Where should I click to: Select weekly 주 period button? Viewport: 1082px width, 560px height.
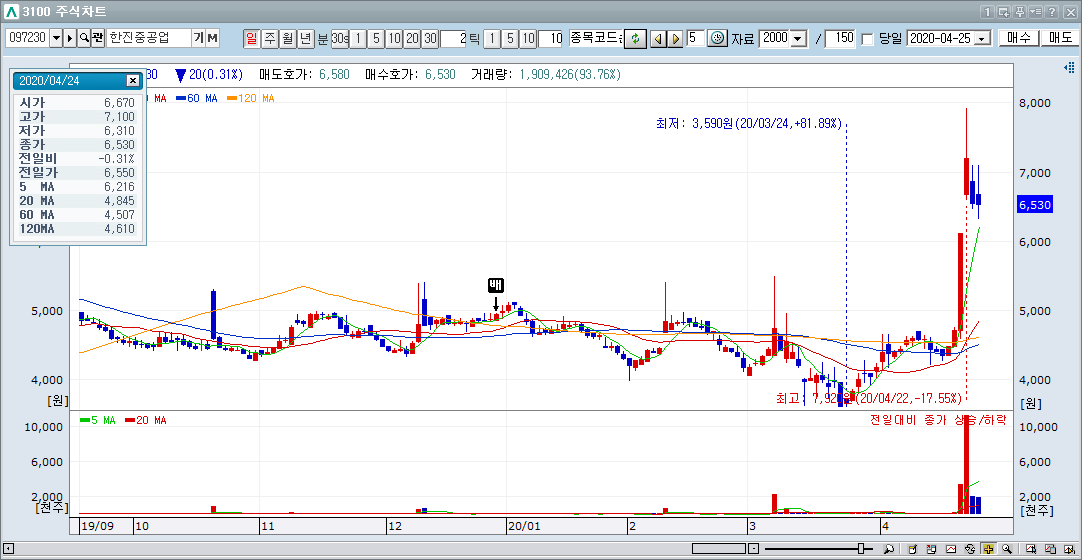[x=269, y=39]
